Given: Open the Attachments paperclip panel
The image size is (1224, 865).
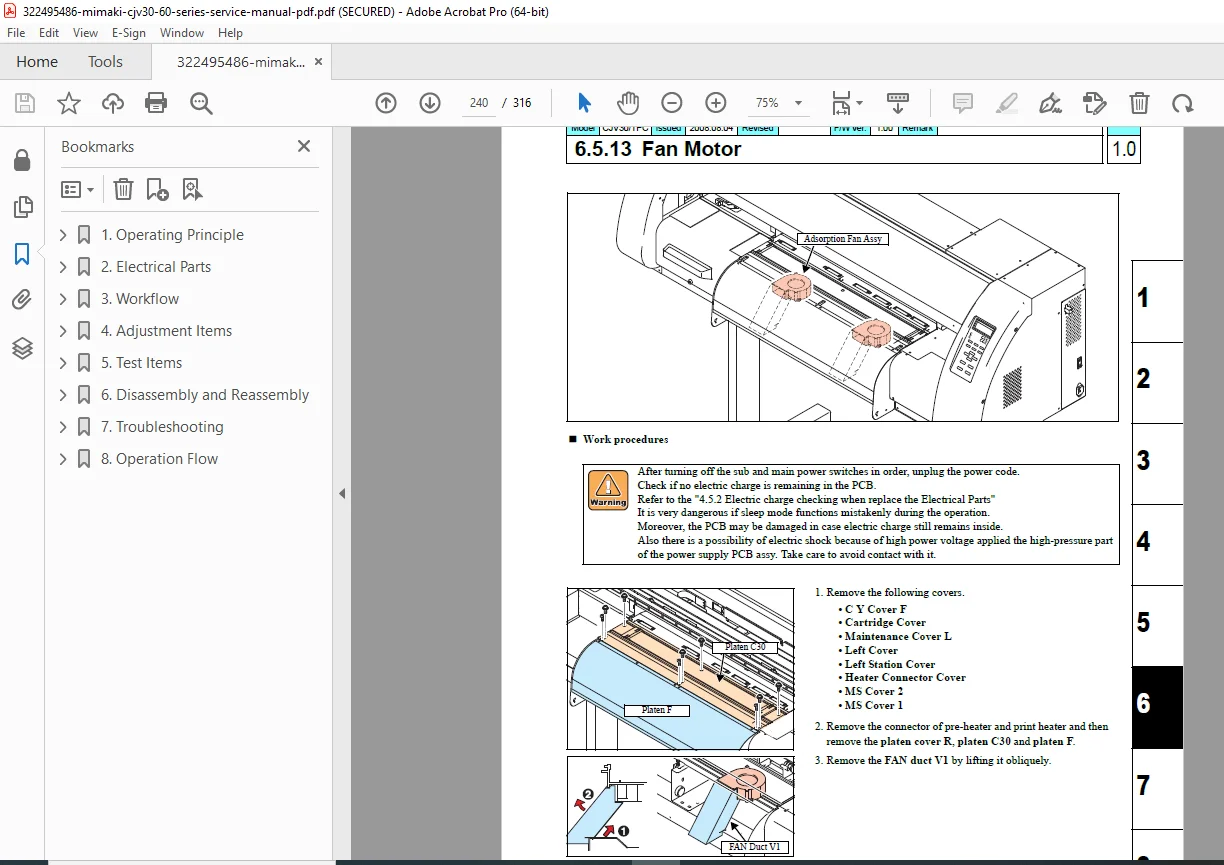Looking at the screenshot, I should pos(22,300).
